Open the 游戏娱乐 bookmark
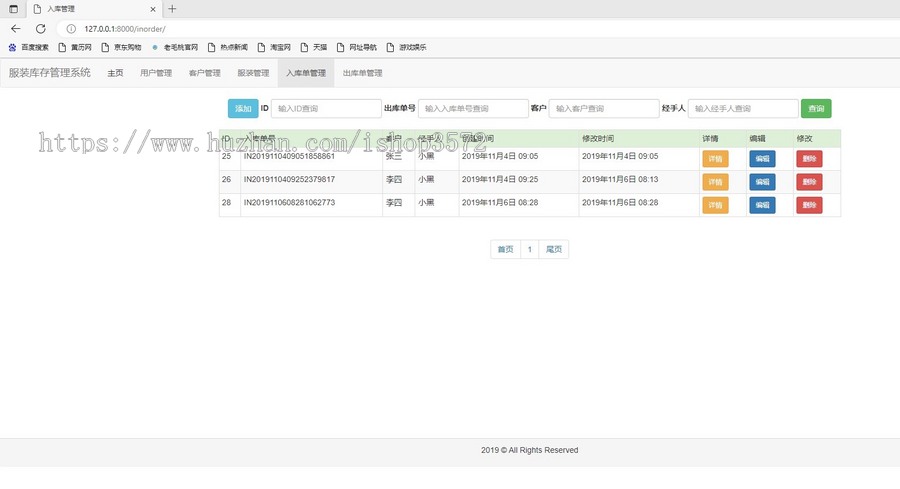The width and height of the screenshot is (900, 489). click(x=406, y=47)
